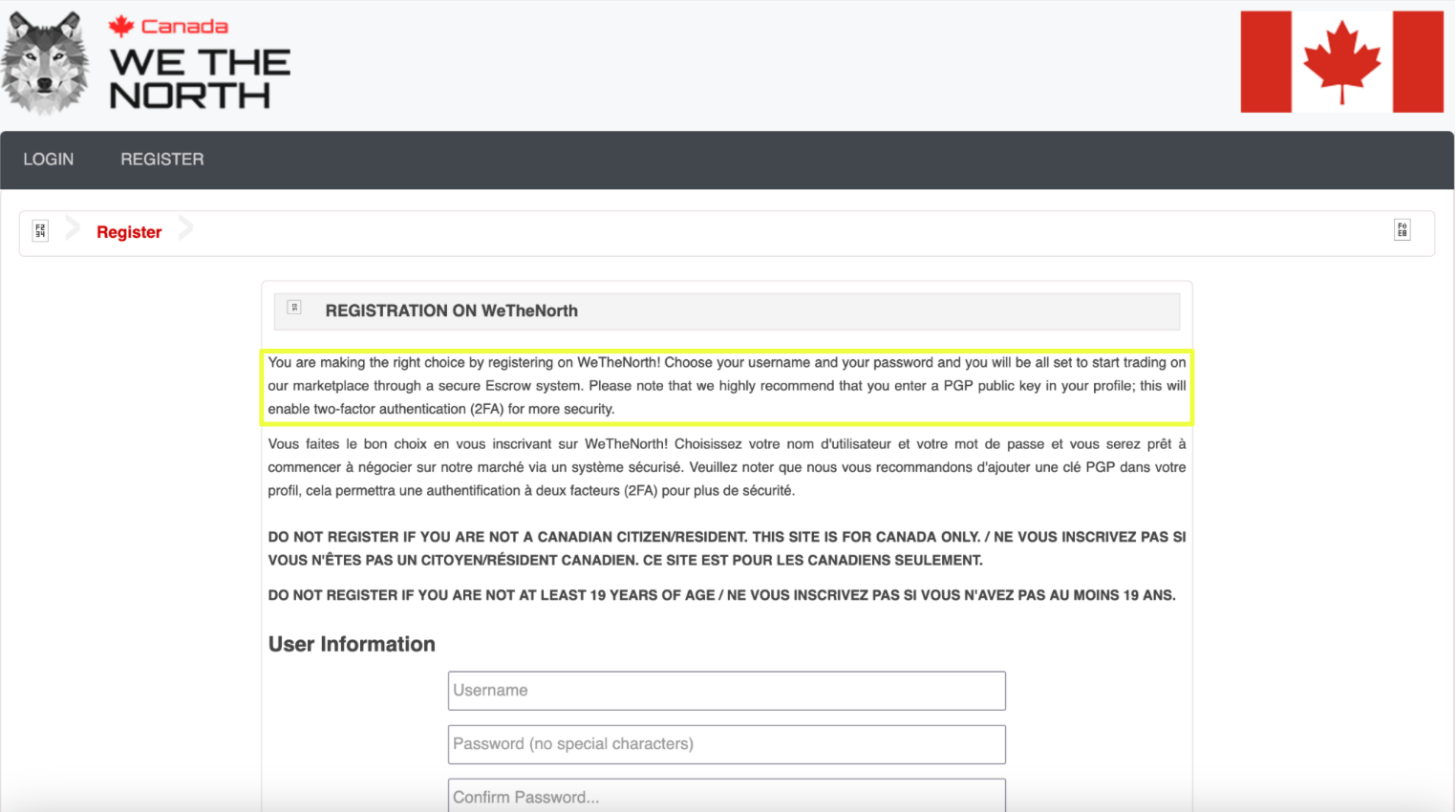Select REGISTER in the navigation bar
Image resolution: width=1456 pixels, height=812 pixels.
[161, 160]
